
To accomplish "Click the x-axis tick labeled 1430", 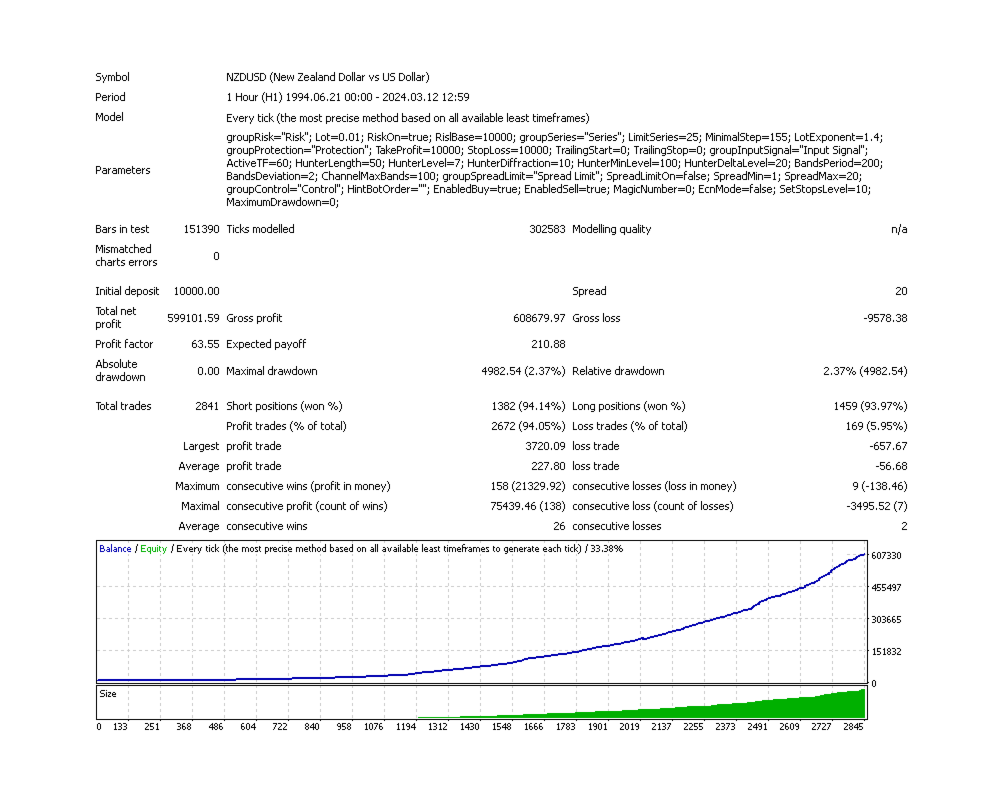I will click(x=469, y=727).
